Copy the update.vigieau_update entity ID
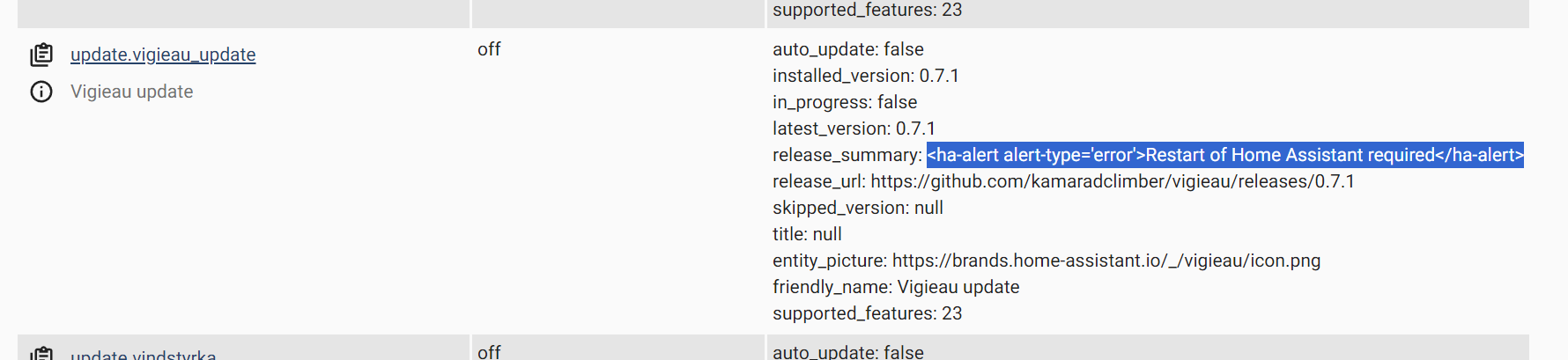The height and width of the screenshot is (360, 1568). [x=41, y=55]
